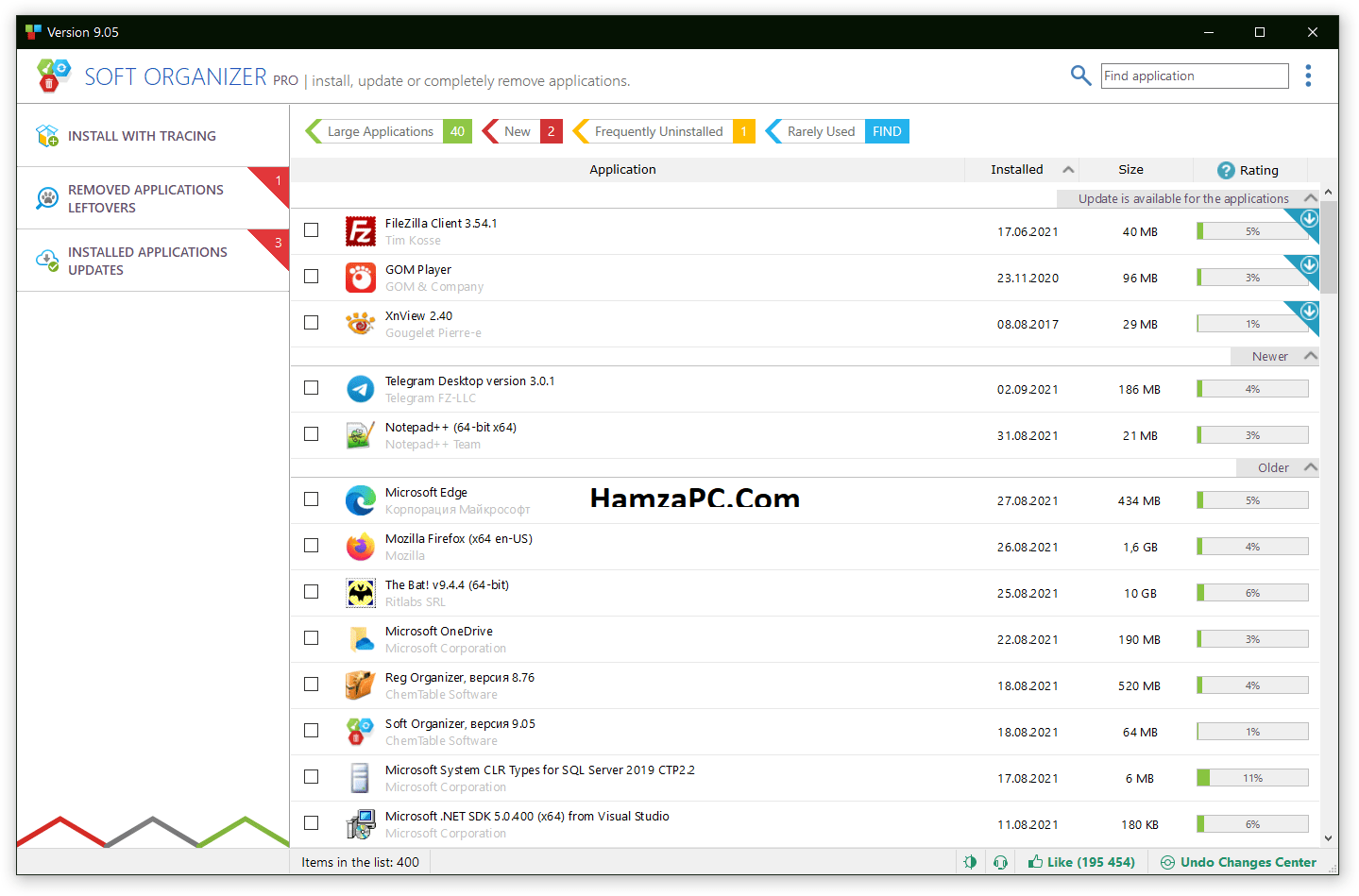Collapse the Update is available group
Viewport: 1359px width, 896px height.
point(1311,198)
